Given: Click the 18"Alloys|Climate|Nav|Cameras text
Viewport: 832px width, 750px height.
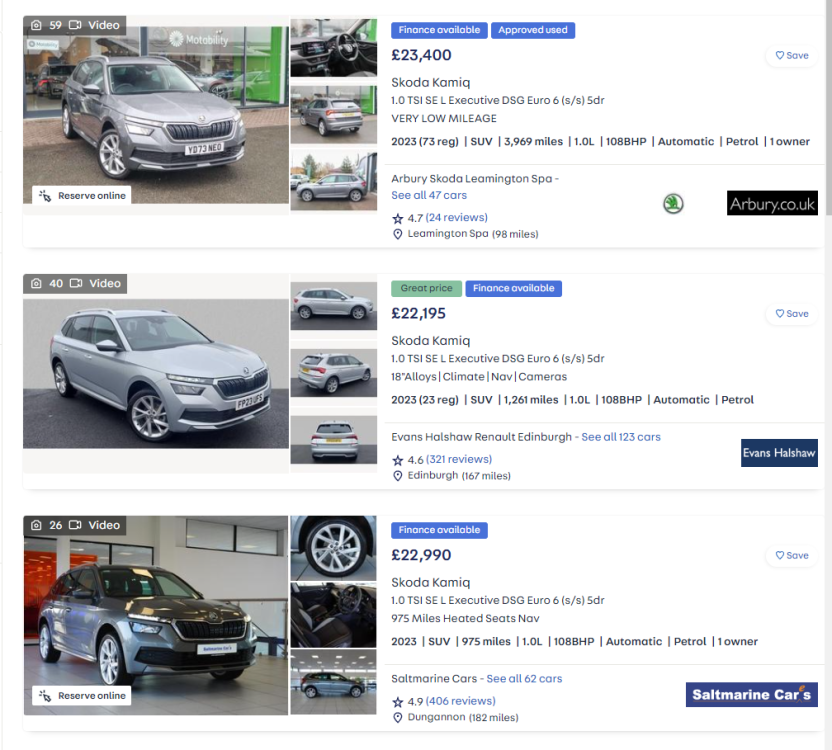Looking at the screenshot, I should [479, 377].
